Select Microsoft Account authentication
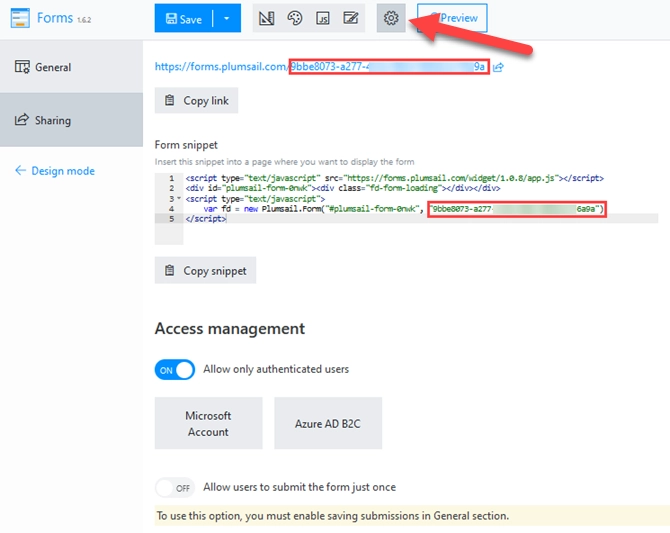 point(209,423)
